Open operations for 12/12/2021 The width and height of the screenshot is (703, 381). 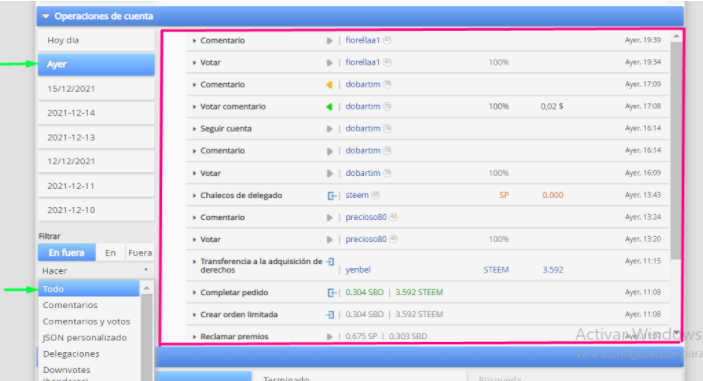click(x=96, y=161)
